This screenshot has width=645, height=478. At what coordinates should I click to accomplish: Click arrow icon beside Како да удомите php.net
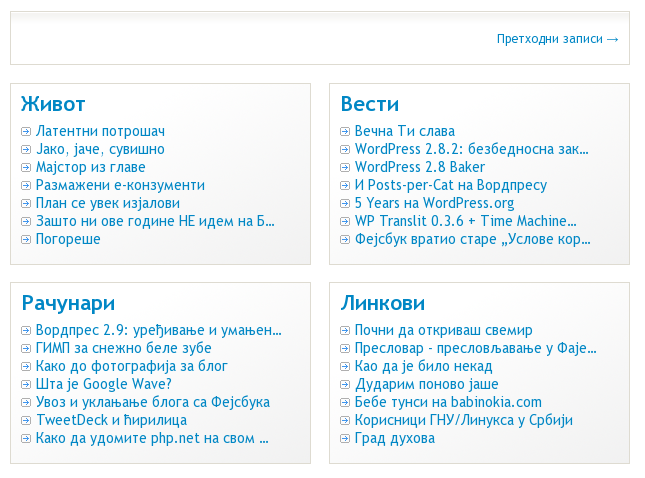click(x=26, y=439)
